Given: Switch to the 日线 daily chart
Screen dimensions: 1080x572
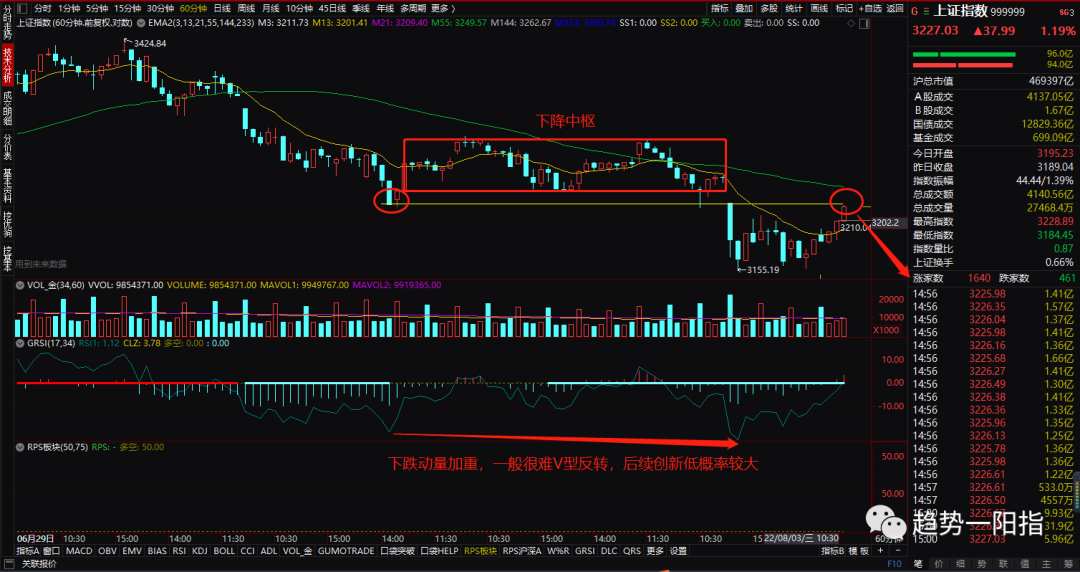Looking at the screenshot, I should coord(222,8).
